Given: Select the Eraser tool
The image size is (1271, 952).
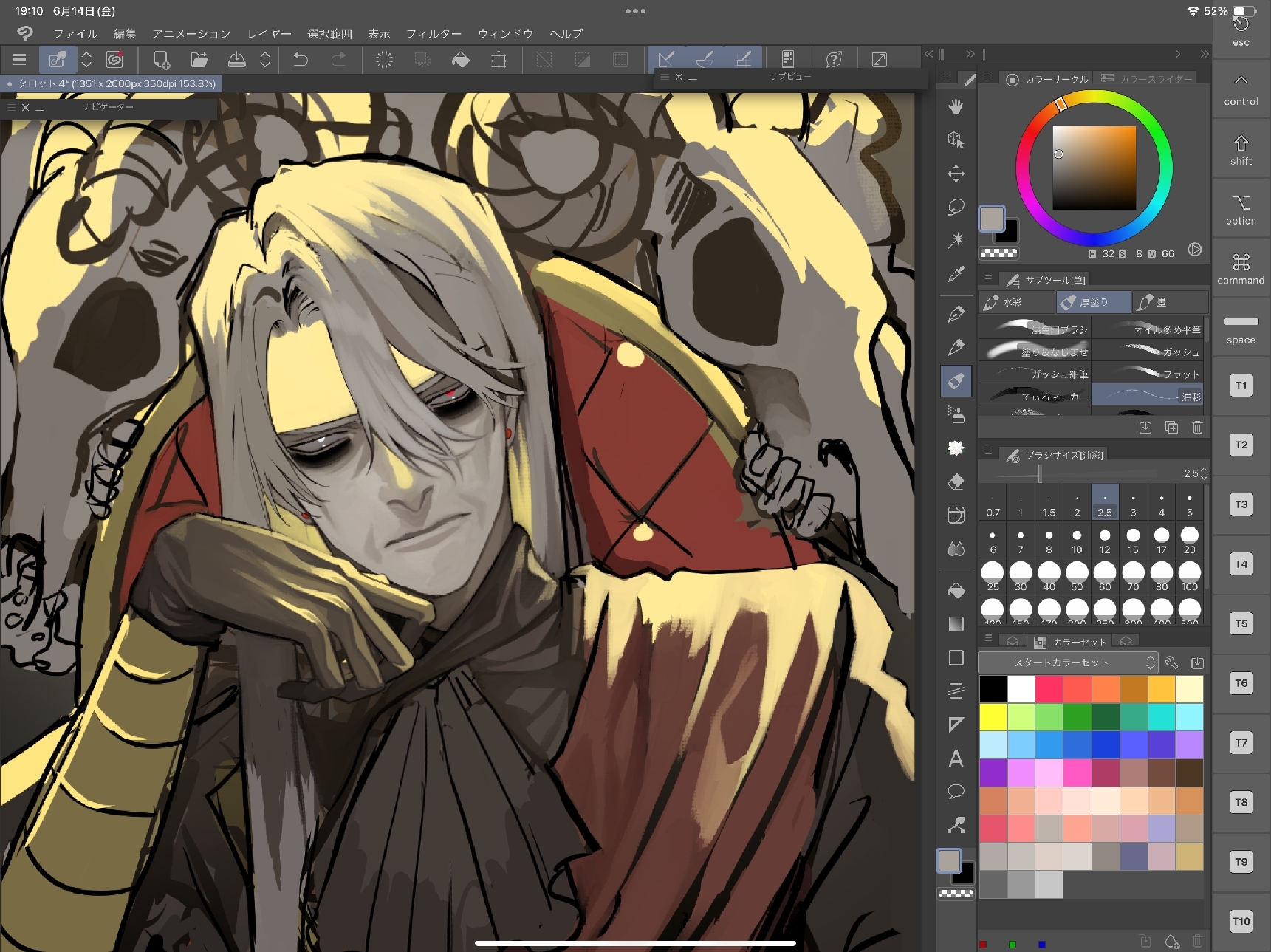Looking at the screenshot, I should [956, 482].
